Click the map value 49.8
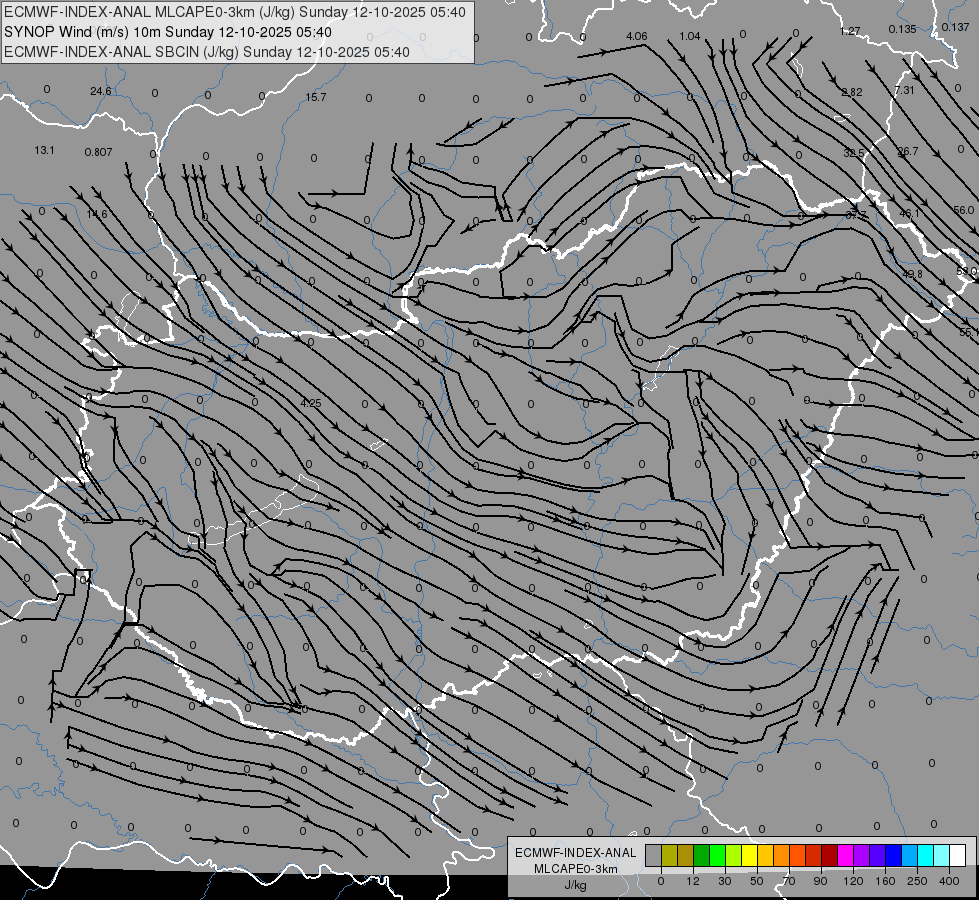The width and height of the screenshot is (979, 900). [x=913, y=274]
